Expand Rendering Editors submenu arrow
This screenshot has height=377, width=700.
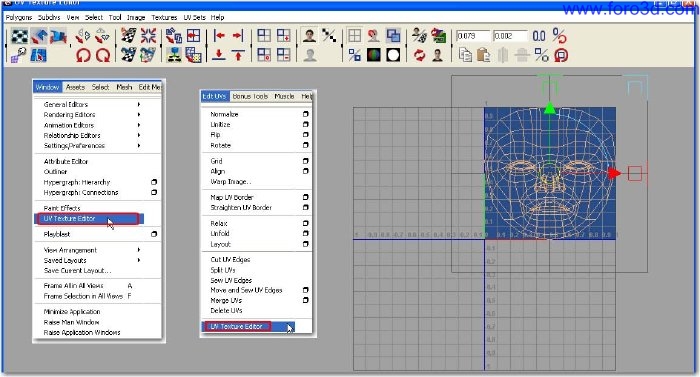pos(139,114)
